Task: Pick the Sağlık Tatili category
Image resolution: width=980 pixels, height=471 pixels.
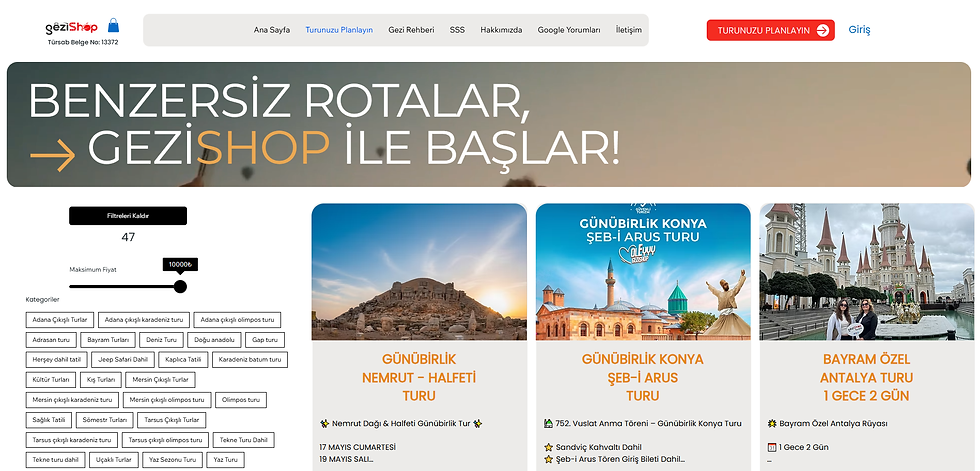Action: click(49, 420)
